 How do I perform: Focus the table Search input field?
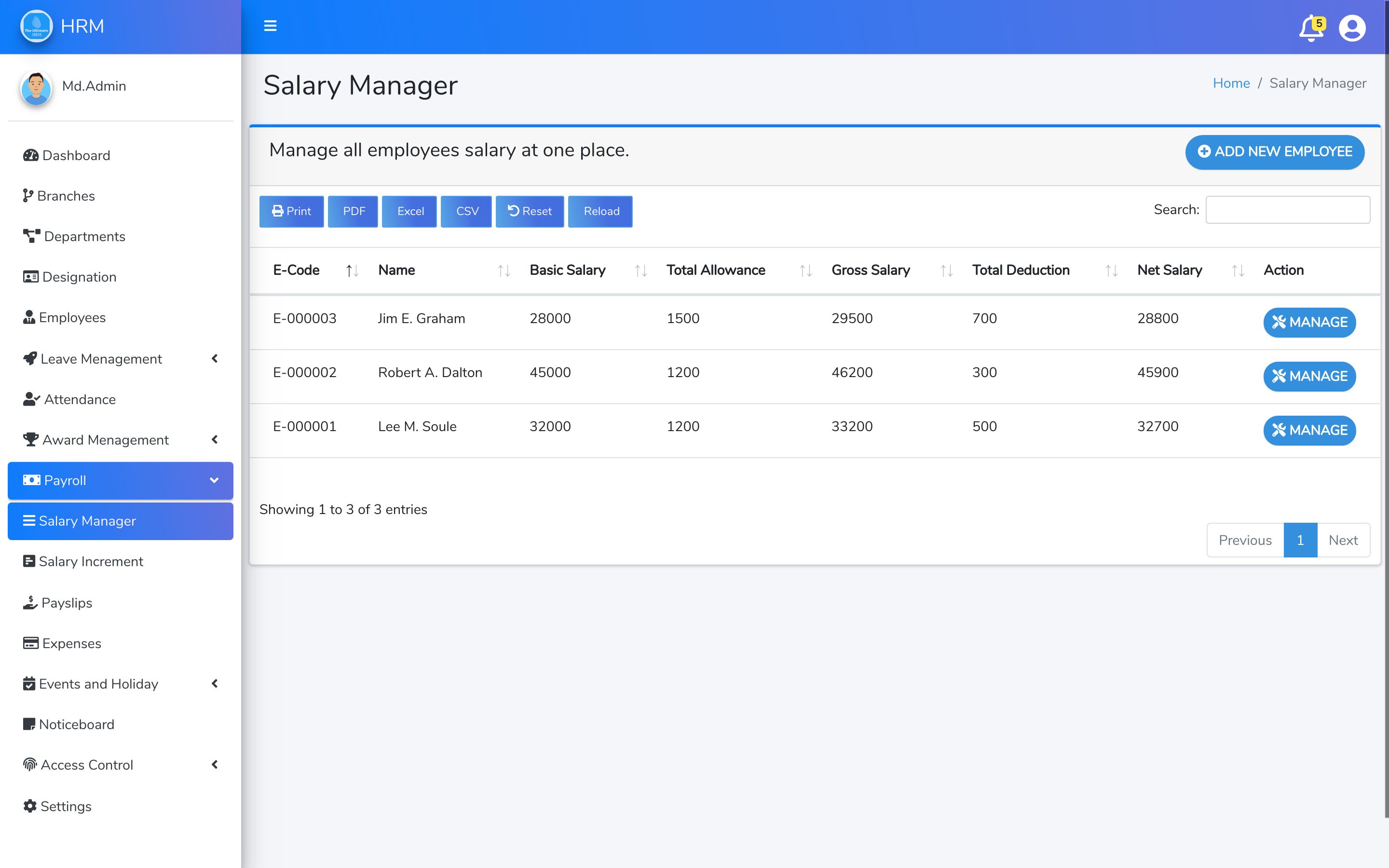[1287, 210]
